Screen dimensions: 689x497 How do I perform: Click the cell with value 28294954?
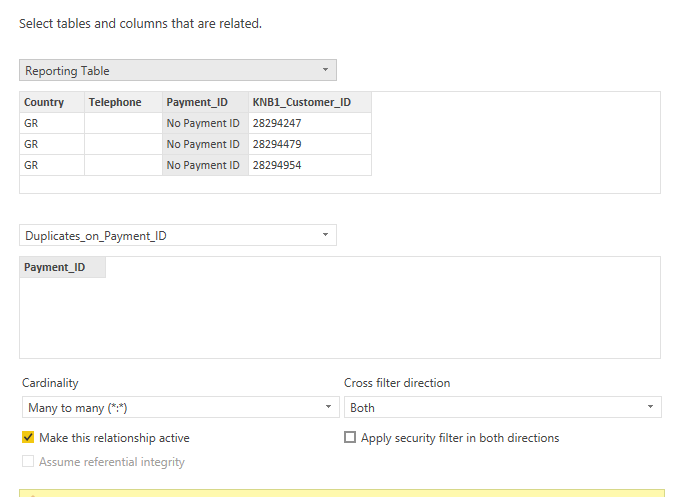[x=310, y=165]
